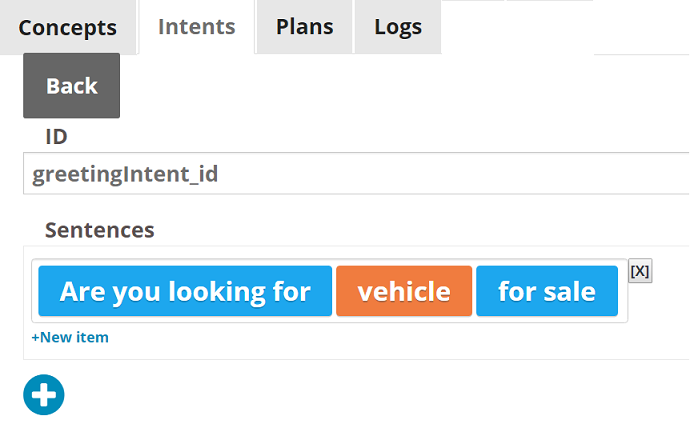Add a sentence via +New item
Image resolution: width=690 pixels, height=424 pixels.
point(70,337)
